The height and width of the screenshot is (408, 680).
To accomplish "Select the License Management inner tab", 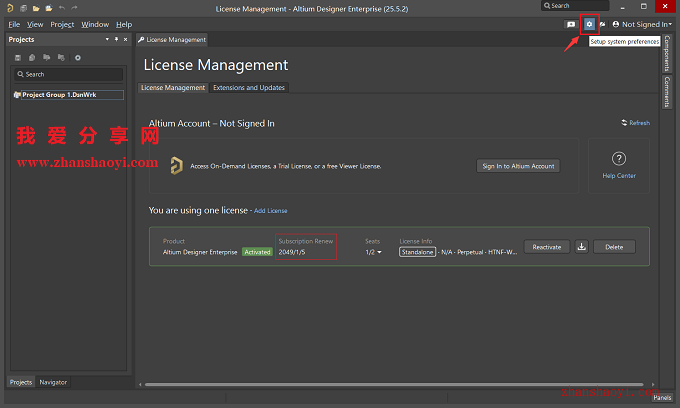I will point(173,88).
